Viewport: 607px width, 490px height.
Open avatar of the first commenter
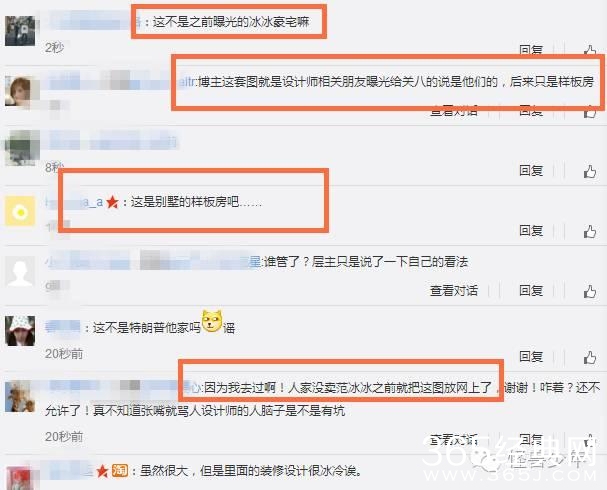point(20,31)
